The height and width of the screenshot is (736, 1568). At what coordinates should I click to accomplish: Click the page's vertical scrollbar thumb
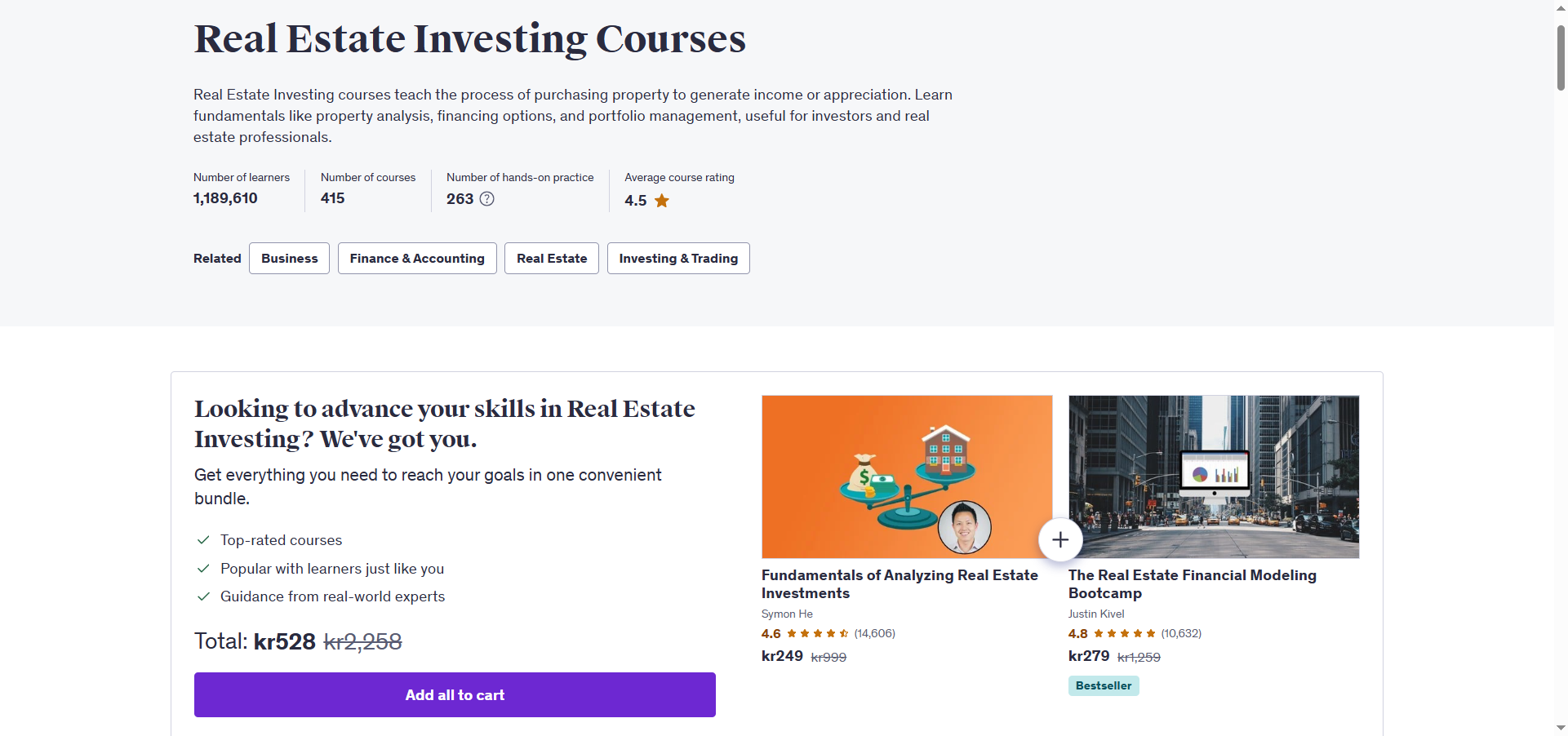(1561, 57)
